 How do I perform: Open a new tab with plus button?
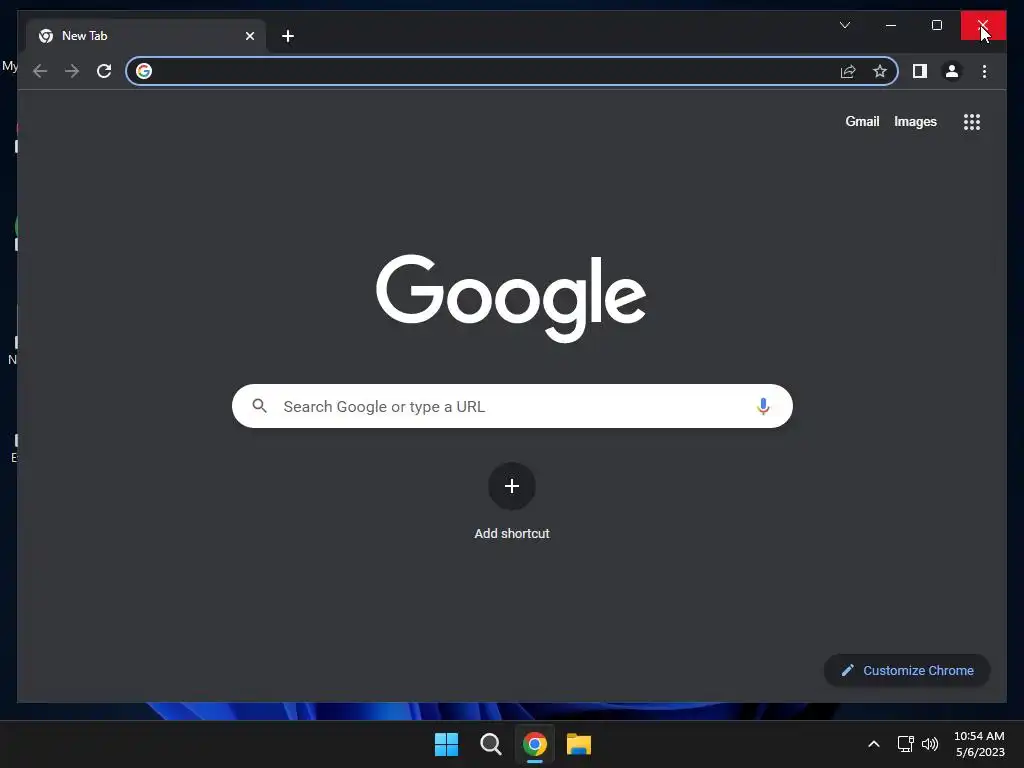[x=288, y=36]
